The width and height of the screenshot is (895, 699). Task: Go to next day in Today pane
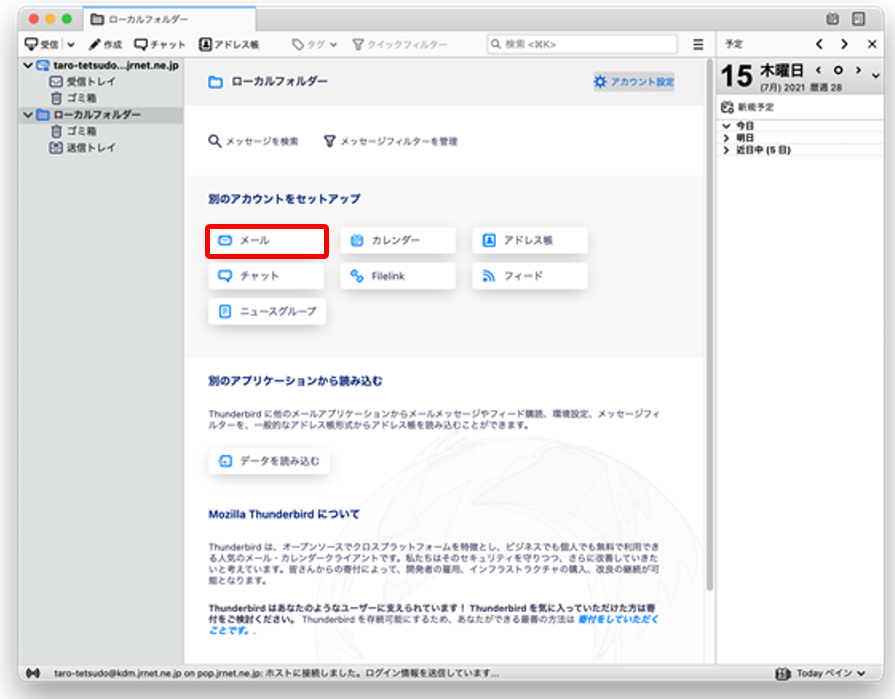(x=858, y=70)
